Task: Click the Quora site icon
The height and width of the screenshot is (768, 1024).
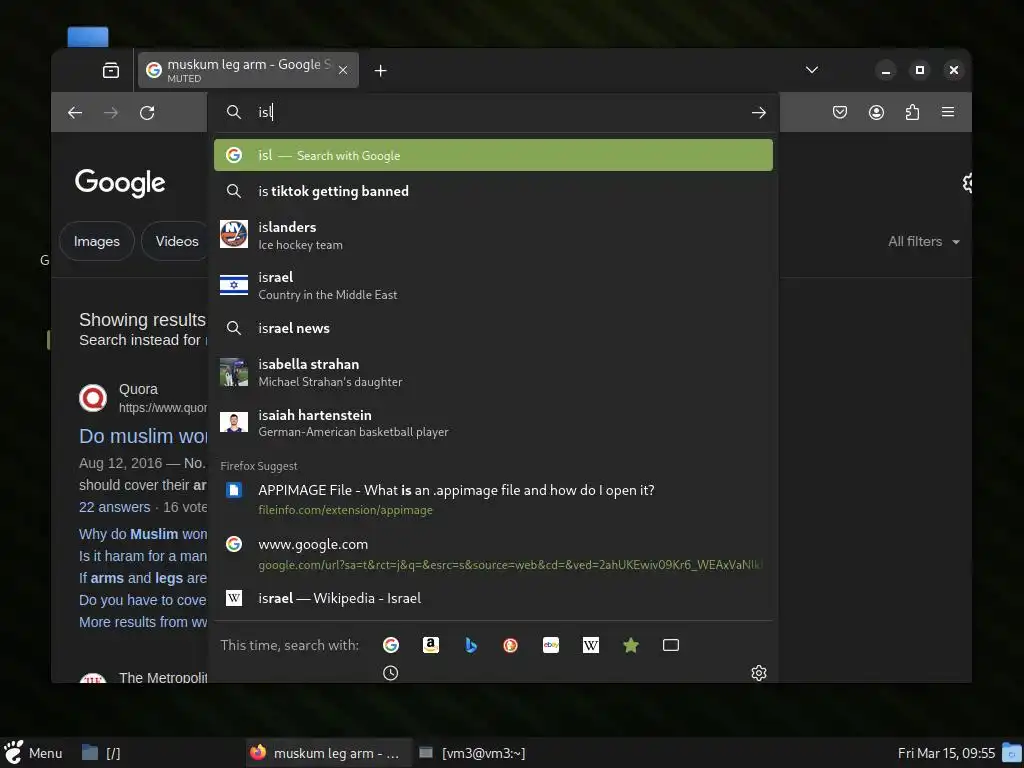Action: [93, 398]
